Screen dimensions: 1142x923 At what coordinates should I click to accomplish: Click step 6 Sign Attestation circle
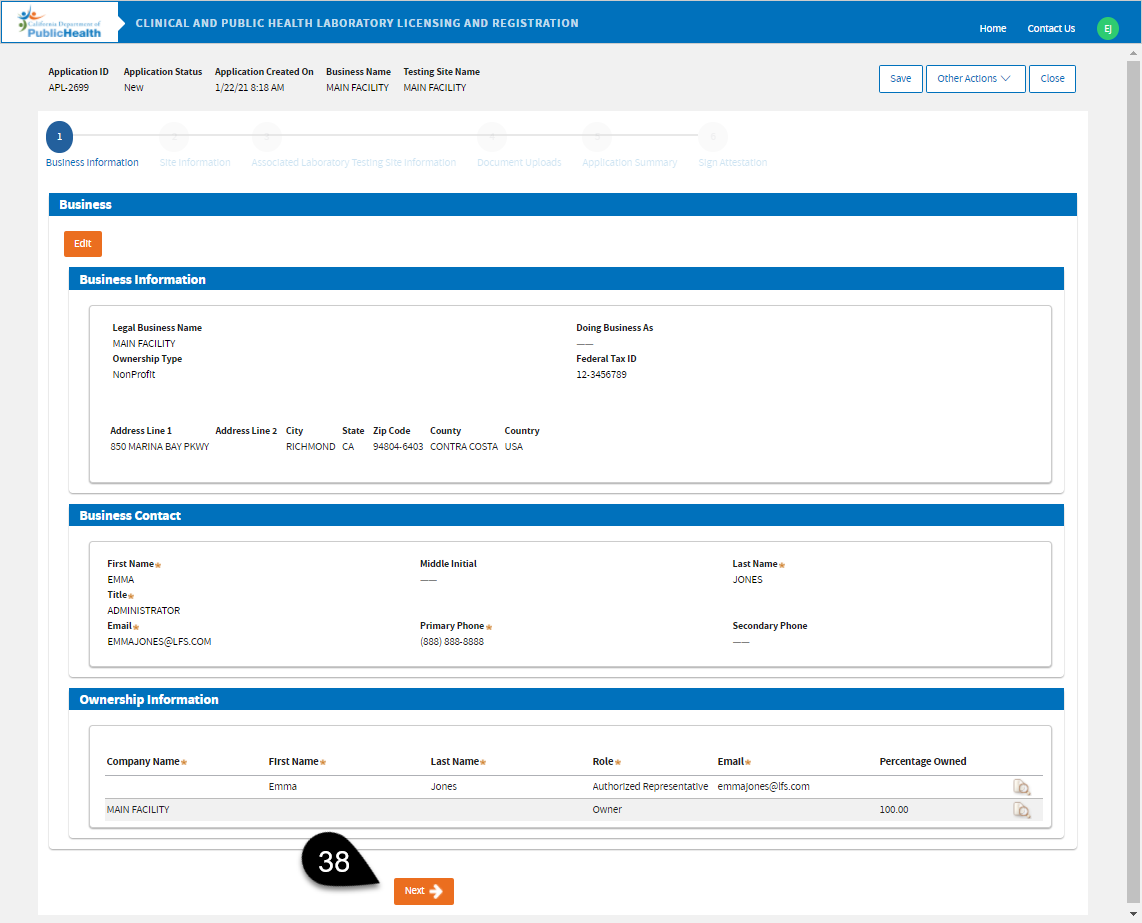click(712, 136)
